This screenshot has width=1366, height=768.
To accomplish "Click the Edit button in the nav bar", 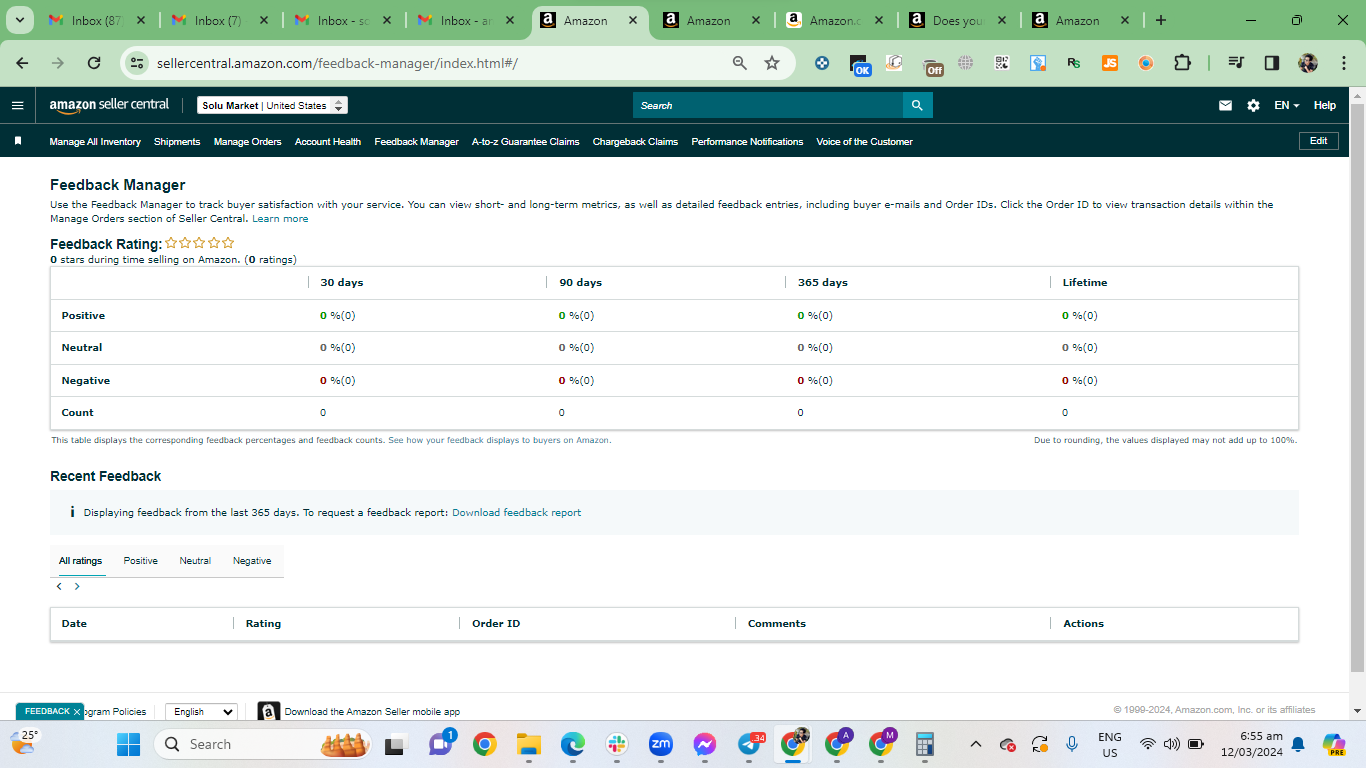I will coord(1318,141).
